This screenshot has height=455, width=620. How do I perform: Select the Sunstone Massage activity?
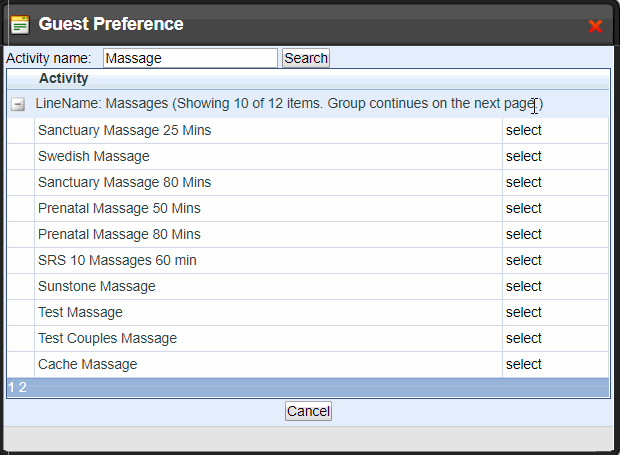[523, 287]
